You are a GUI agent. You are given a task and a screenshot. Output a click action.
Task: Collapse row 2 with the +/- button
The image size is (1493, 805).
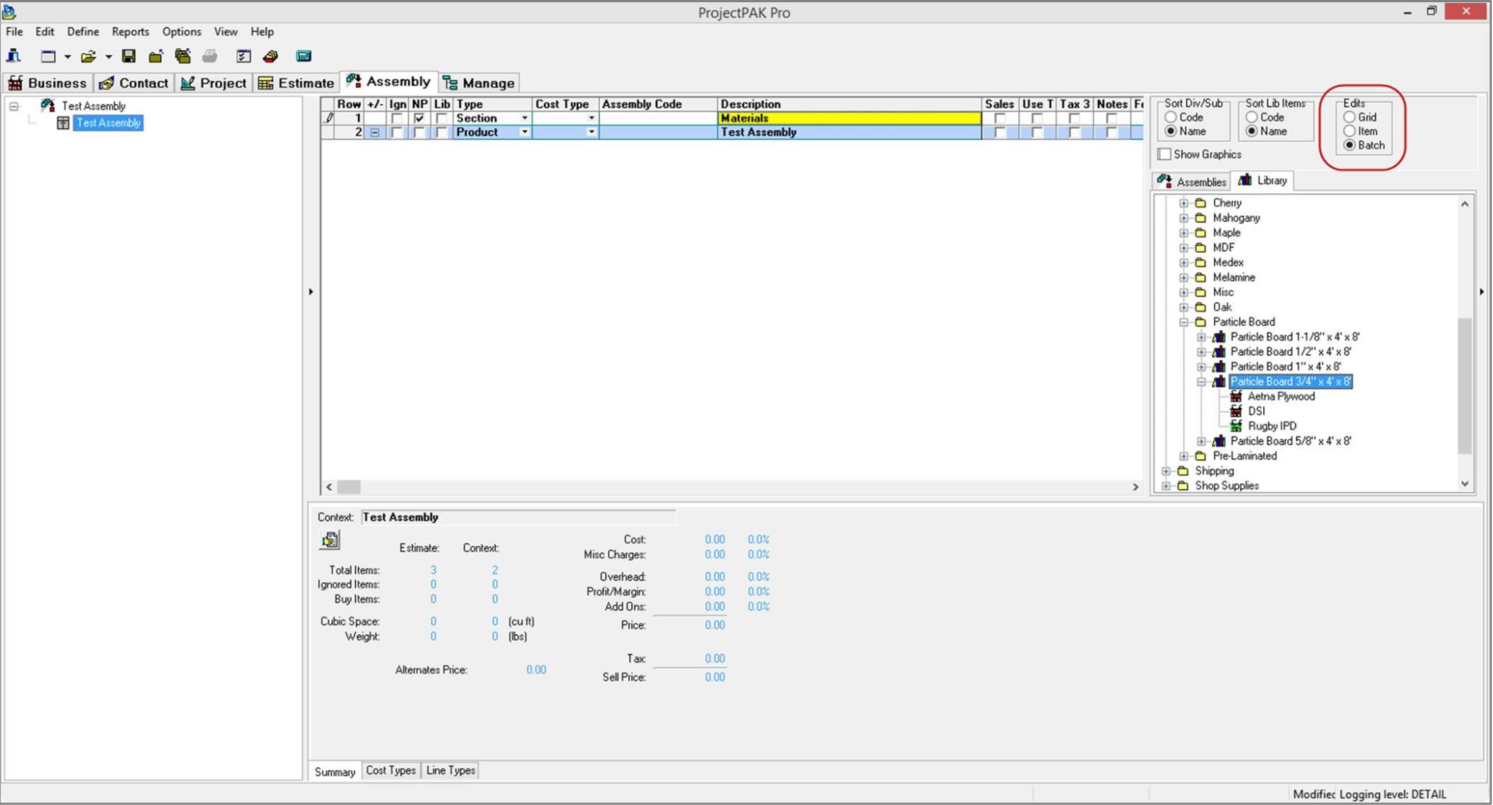pos(375,132)
